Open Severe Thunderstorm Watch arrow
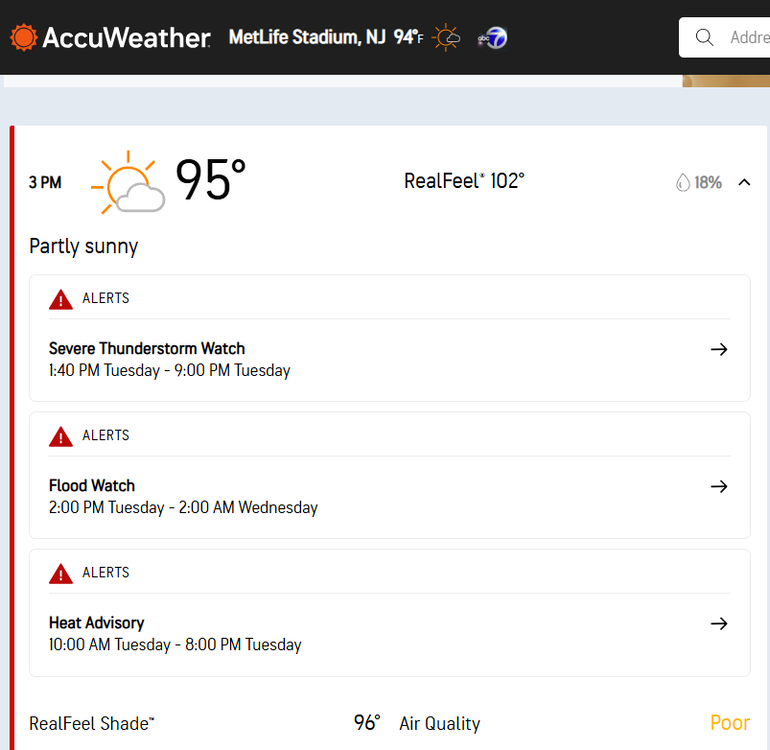 [x=719, y=349]
